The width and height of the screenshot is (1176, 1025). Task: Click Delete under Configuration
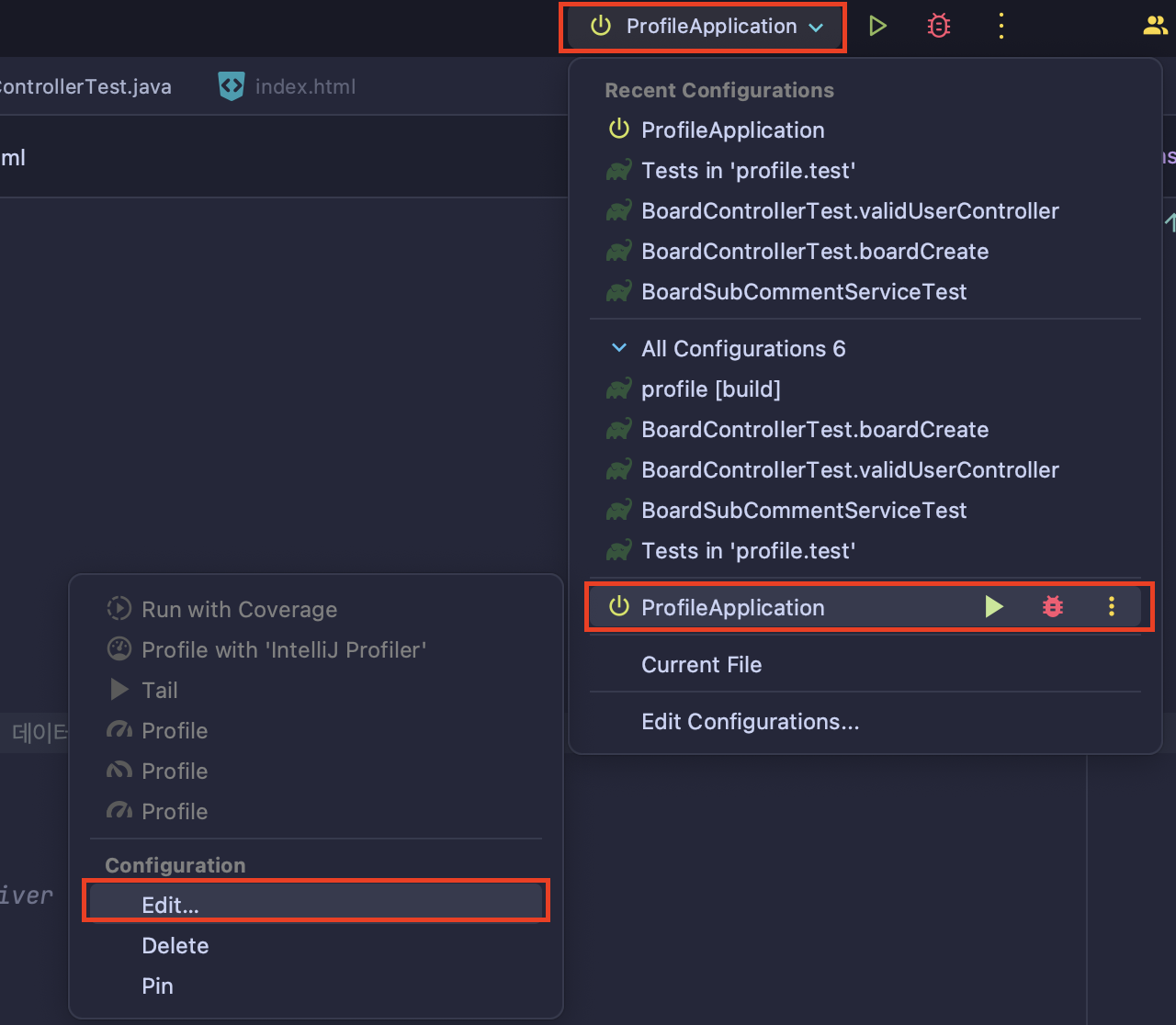tap(316, 945)
